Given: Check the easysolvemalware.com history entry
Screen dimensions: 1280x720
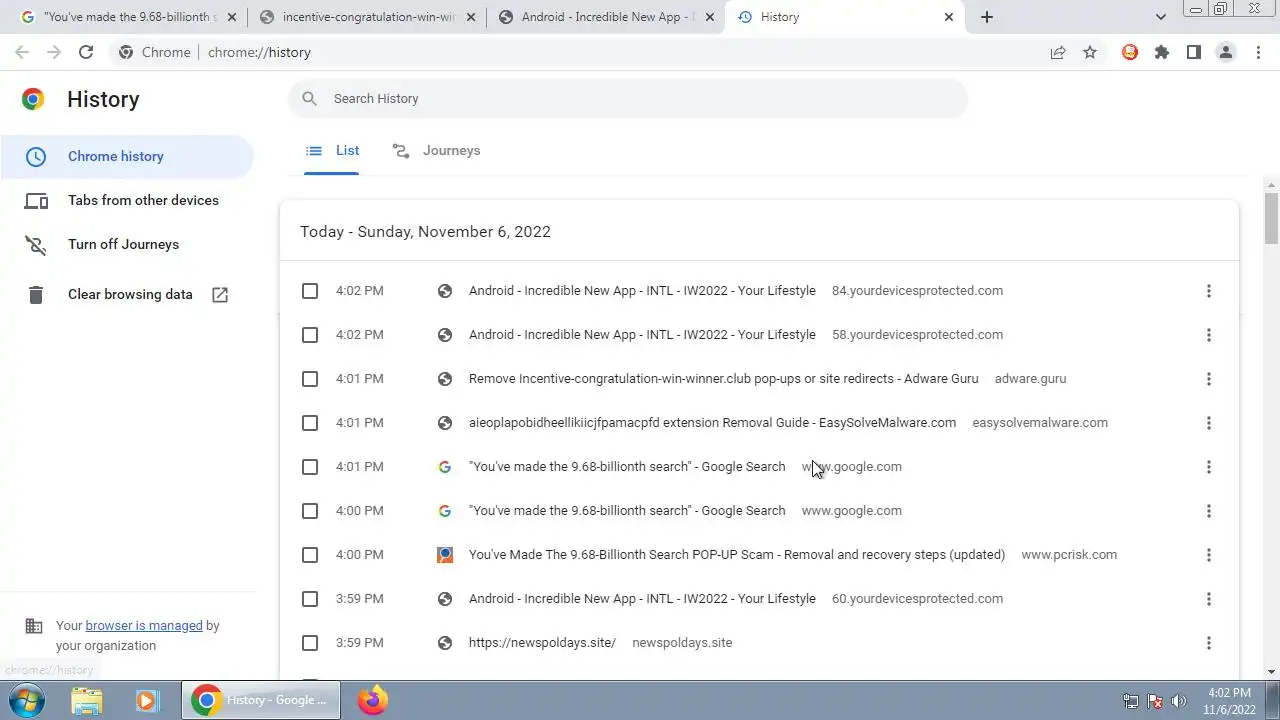Looking at the screenshot, I should tap(310, 423).
